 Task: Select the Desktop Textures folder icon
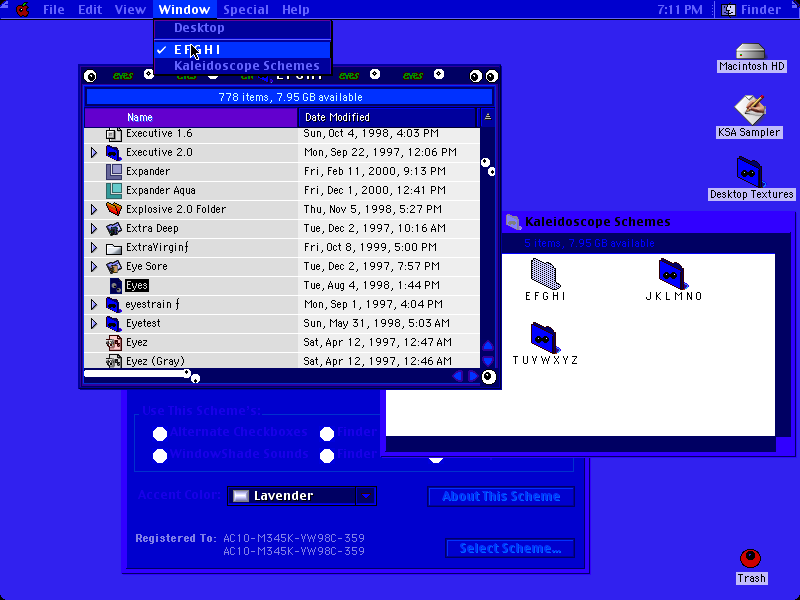click(x=749, y=172)
